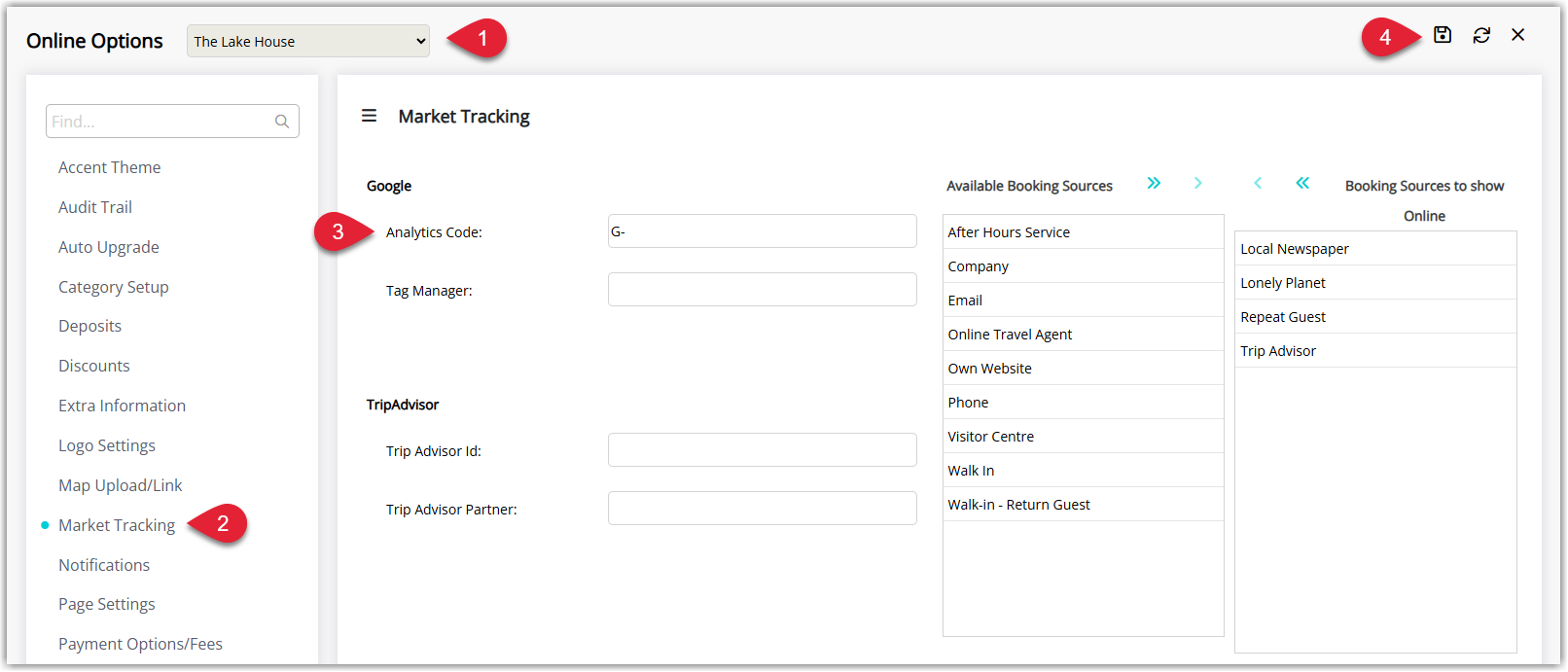
Task: Select Online Travel Agent source
Action: (1084, 335)
